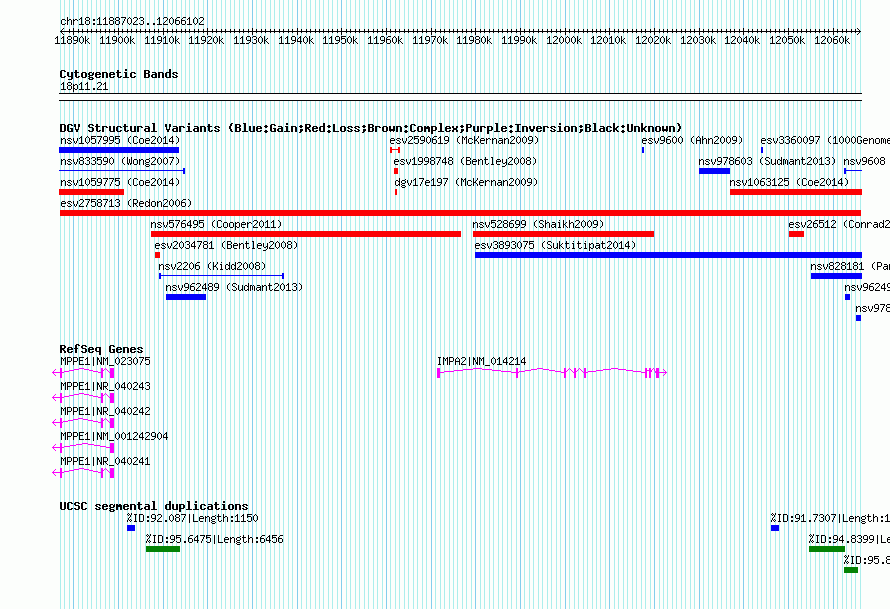Viewport: 890px width, 609px height.
Task: Click the 12000k ruler tick label
Action: 564,40
